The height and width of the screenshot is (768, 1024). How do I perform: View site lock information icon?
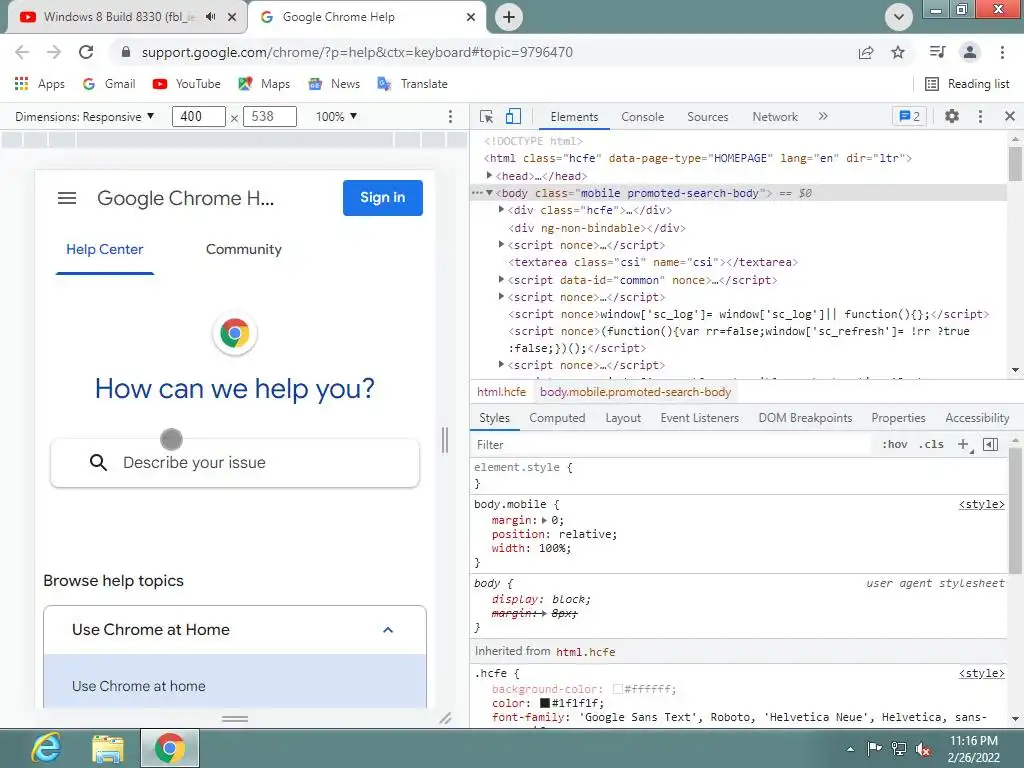tap(126, 52)
